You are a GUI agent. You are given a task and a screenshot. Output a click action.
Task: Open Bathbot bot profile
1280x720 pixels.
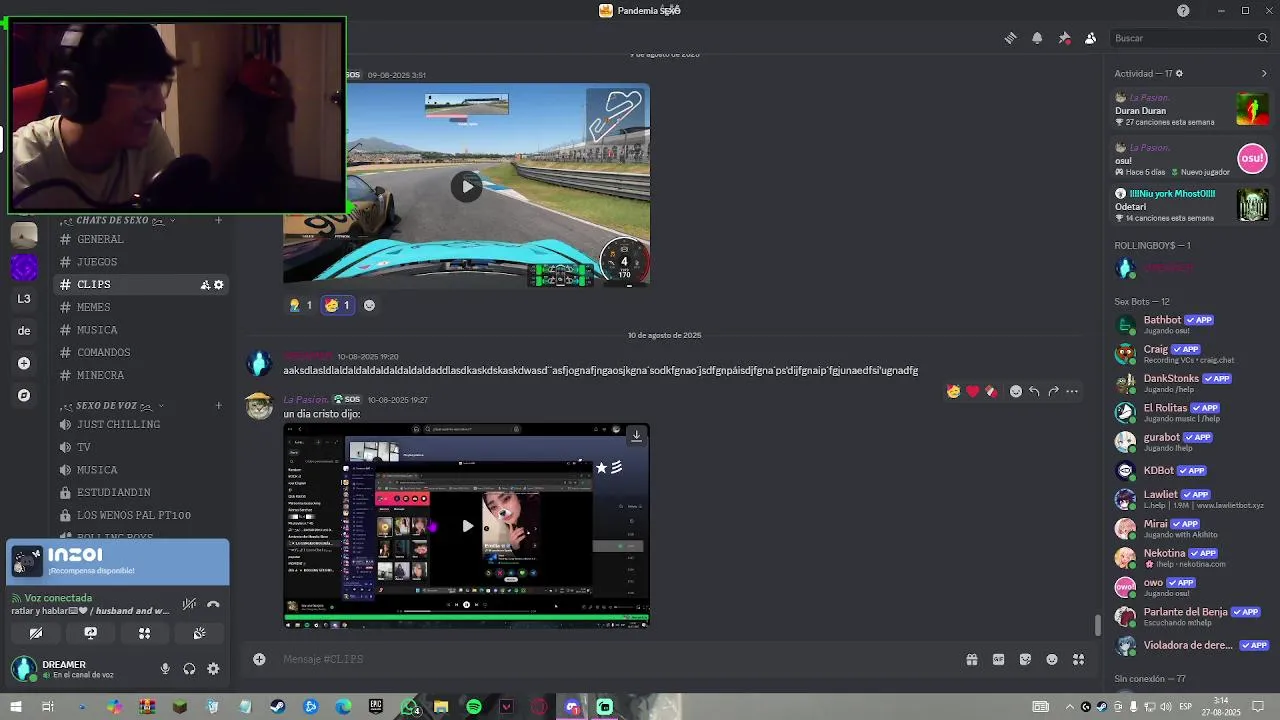(x=1191, y=325)
